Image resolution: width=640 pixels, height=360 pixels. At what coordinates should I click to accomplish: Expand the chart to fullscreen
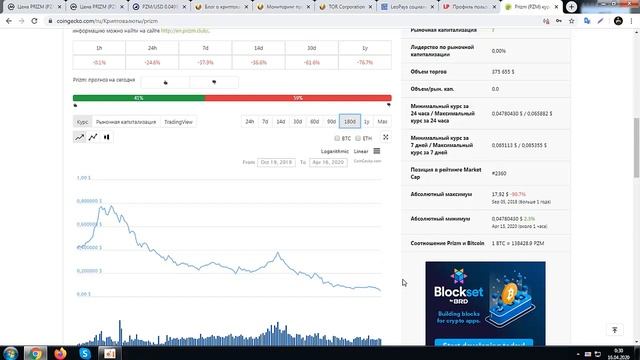385,137
